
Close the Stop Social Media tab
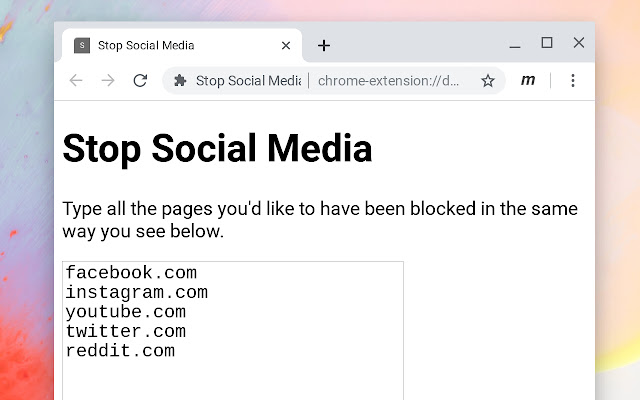pos(286,45)
